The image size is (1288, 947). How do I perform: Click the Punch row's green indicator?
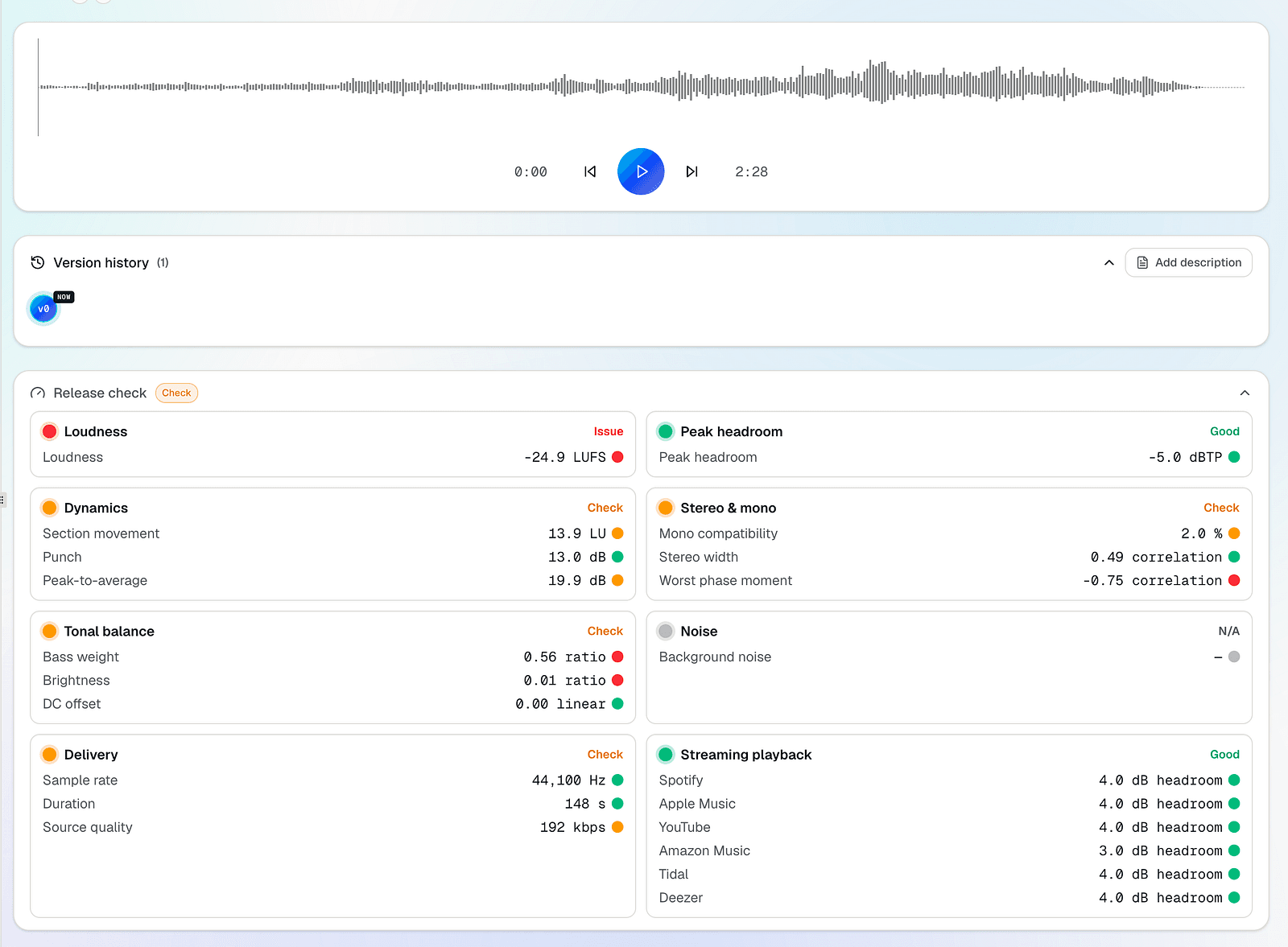click(x=617, y=557)
